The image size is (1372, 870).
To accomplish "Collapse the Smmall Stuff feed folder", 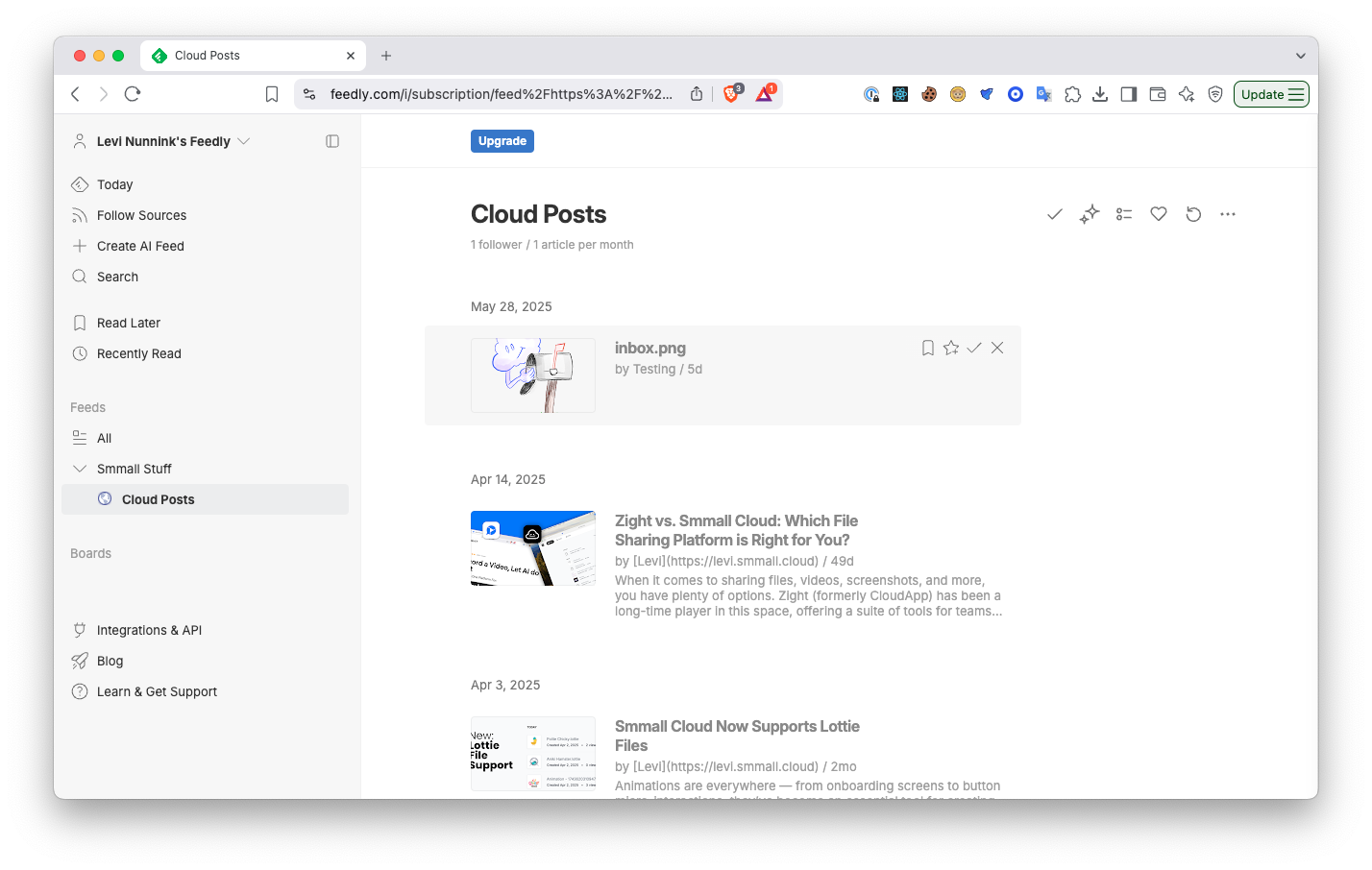I will (x=80, y=469).
